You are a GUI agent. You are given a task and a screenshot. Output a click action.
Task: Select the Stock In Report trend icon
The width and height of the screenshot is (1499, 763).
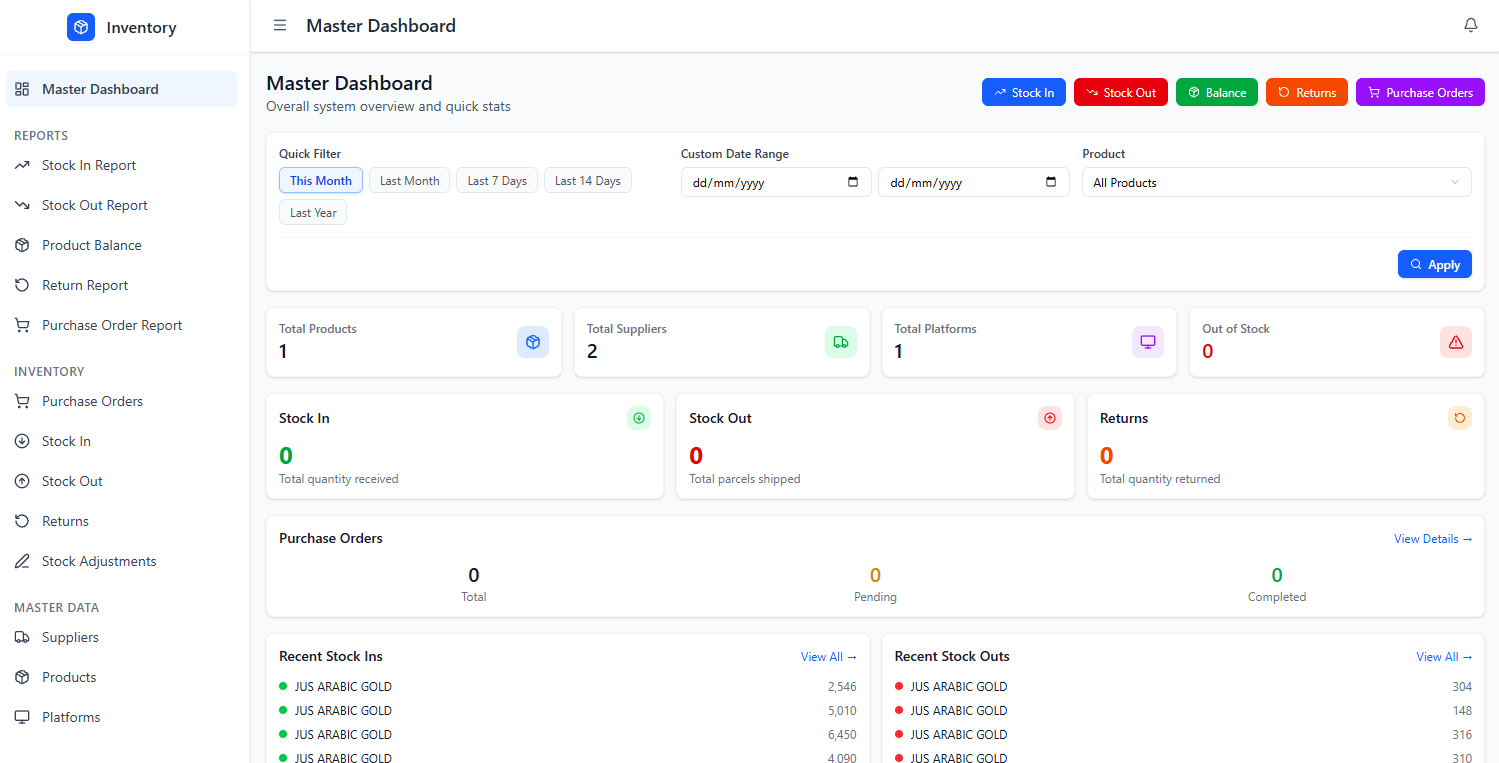pos(21,165)
